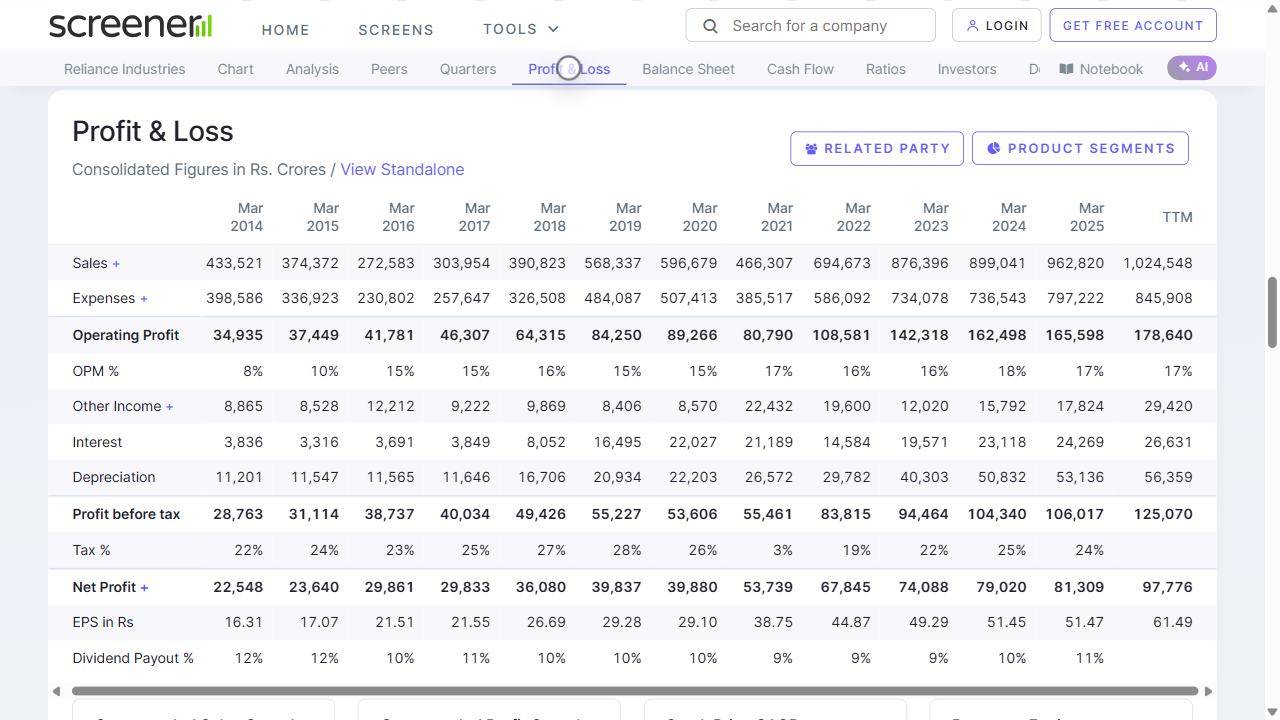This screenshot has height=720, width=1280.
Task: Open the Screens navigation item
Action: (x=396, y=30)
